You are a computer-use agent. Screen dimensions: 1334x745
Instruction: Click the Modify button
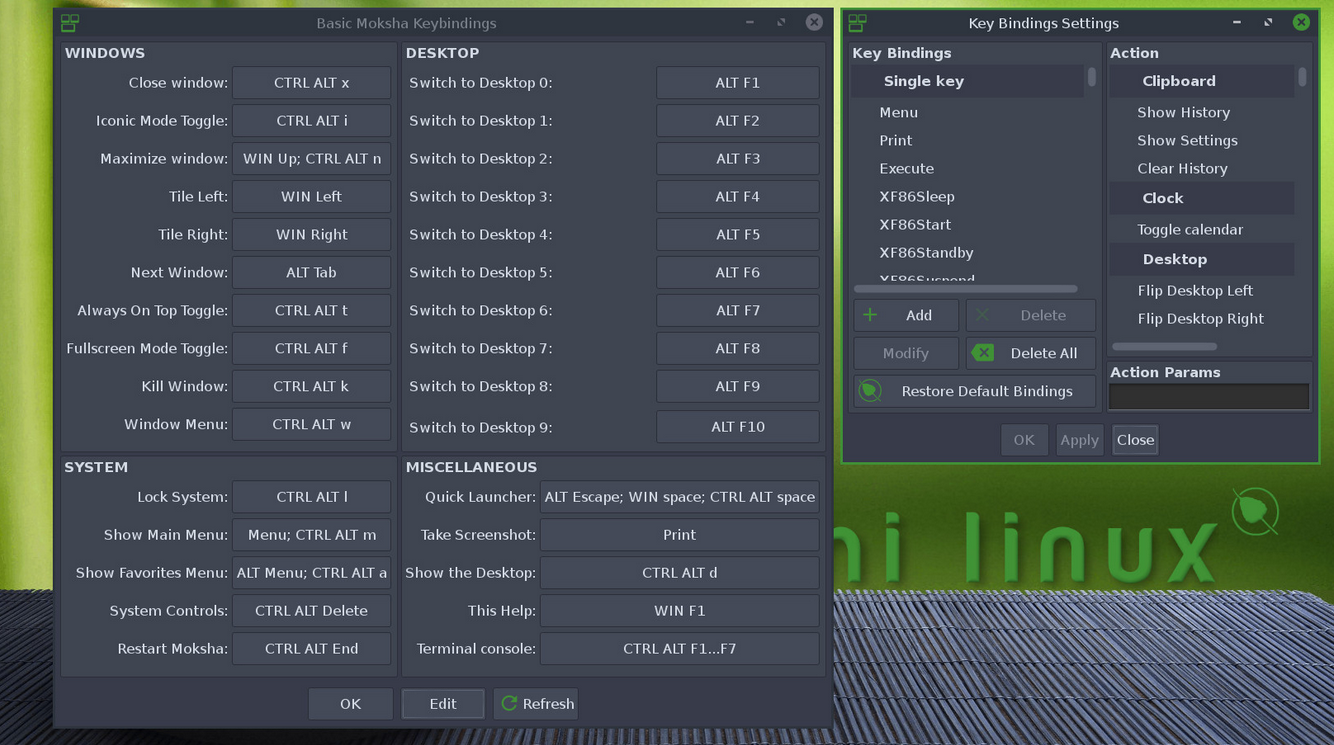click(x=906, y=353)
